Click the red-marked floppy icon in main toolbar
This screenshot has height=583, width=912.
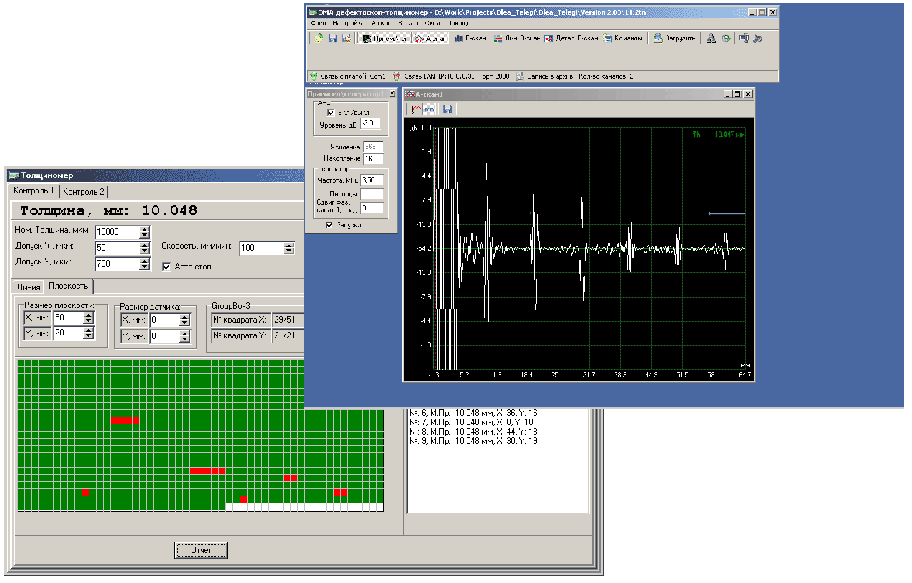tap(347, 38)
